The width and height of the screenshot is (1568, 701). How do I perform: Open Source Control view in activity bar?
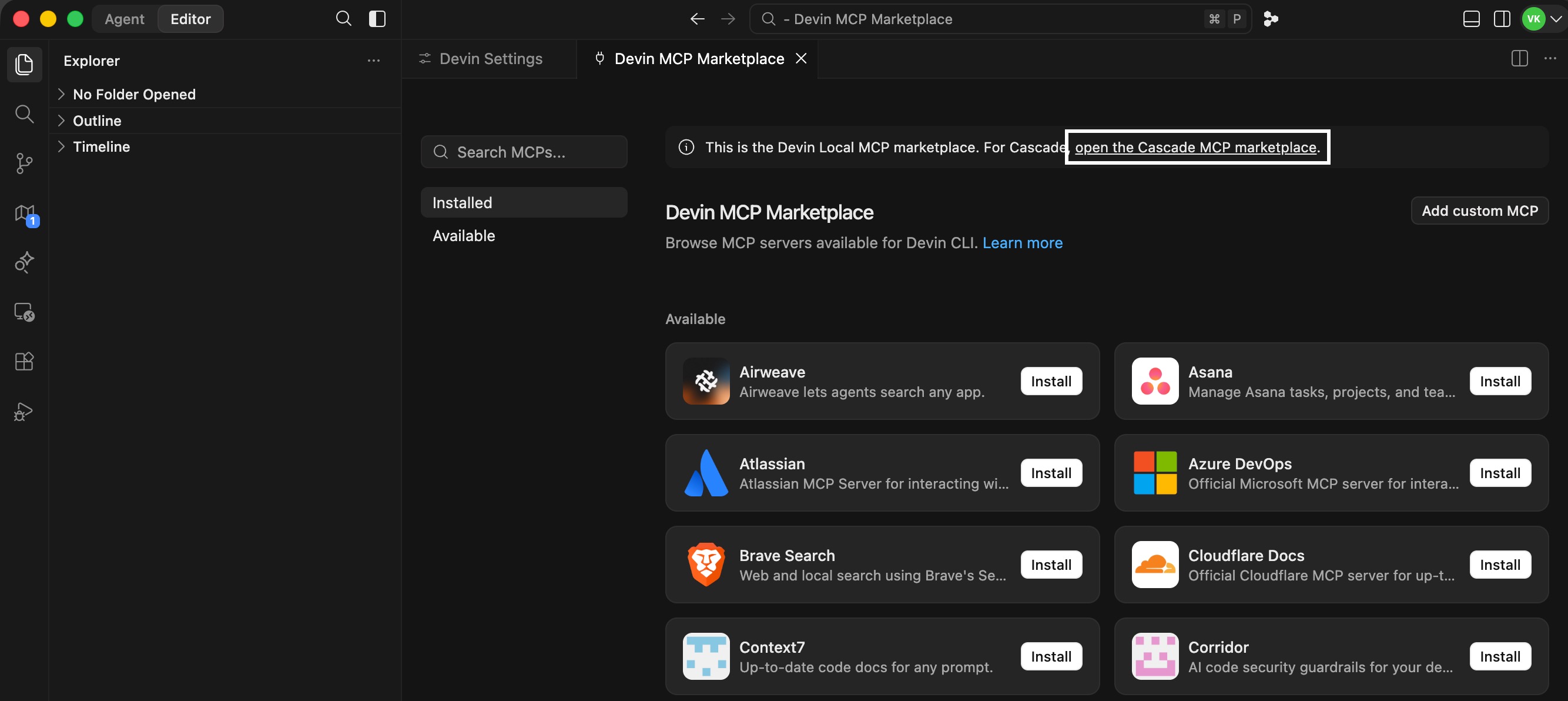(24, 163)
